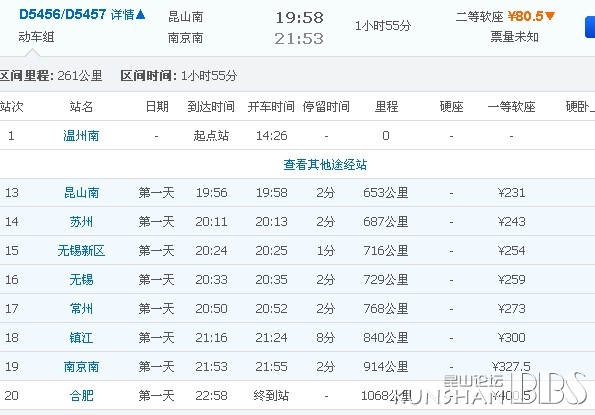Viewport: 595px width, 415px height.
Task: Click the 站名 column header
Action: [x=81, y=107]
